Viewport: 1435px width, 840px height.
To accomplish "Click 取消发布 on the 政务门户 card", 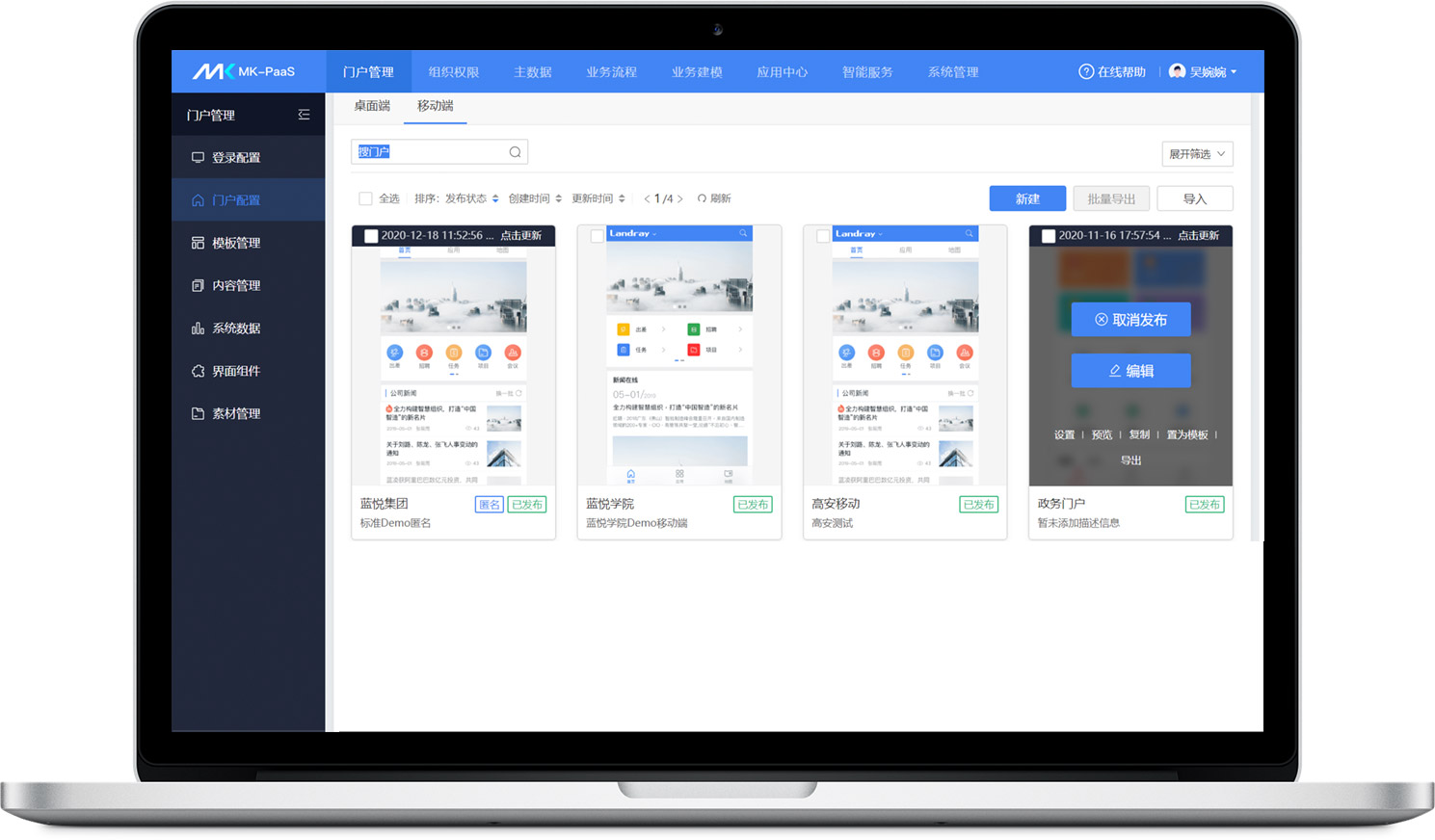I will [1130, 320].
